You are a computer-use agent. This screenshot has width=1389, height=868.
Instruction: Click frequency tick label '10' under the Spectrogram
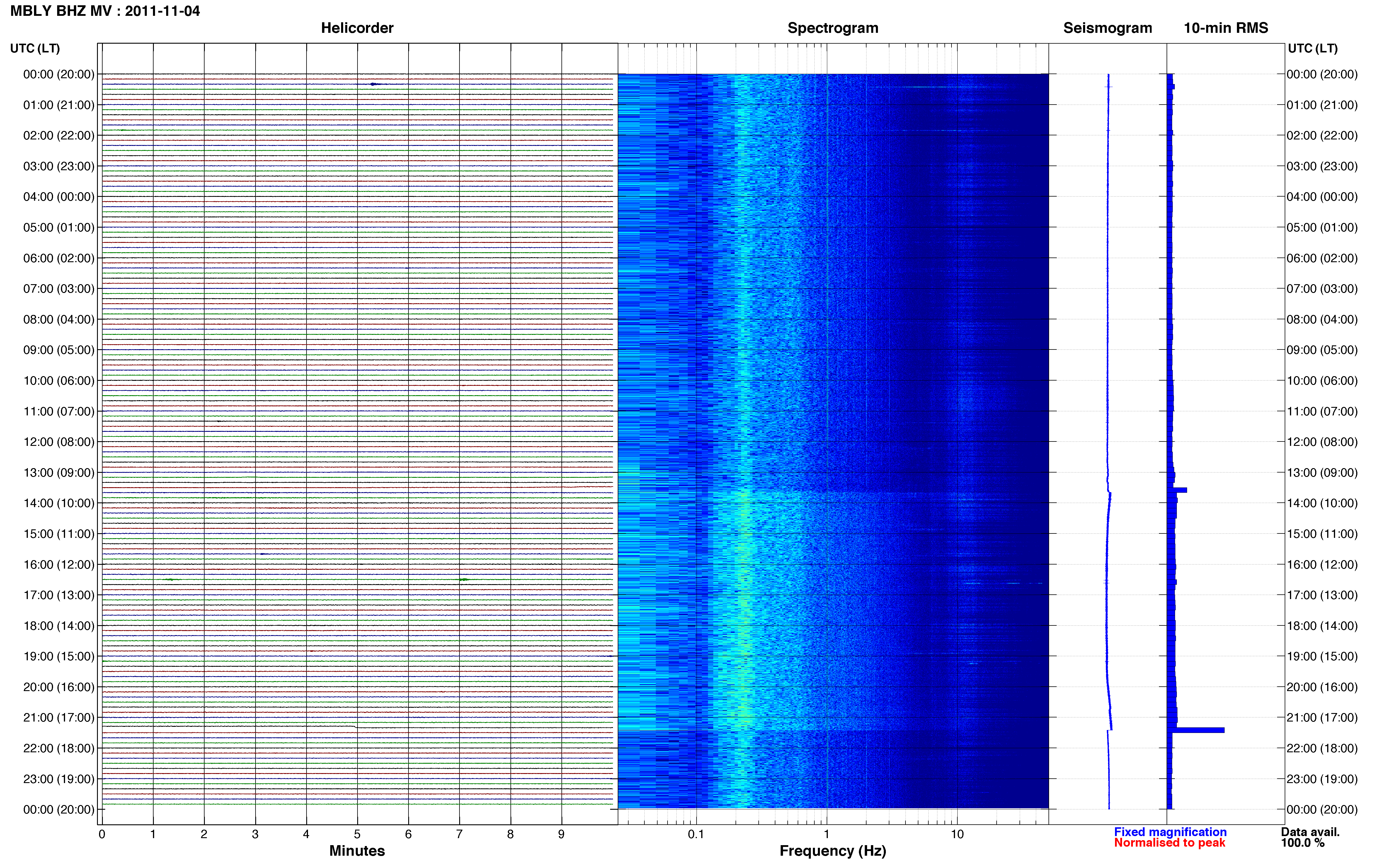click(957, 834)
